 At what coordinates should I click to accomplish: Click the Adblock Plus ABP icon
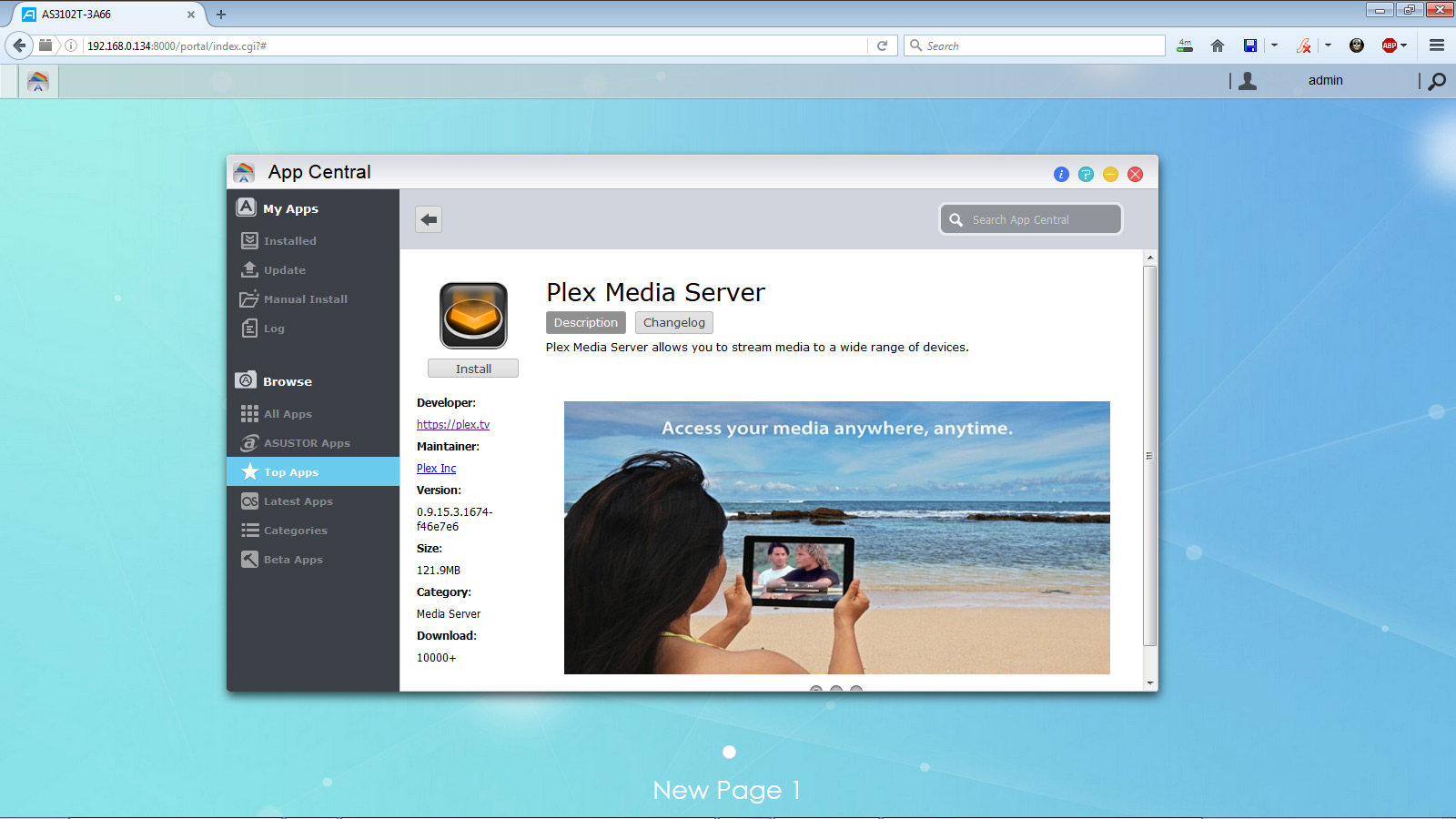1389,45
